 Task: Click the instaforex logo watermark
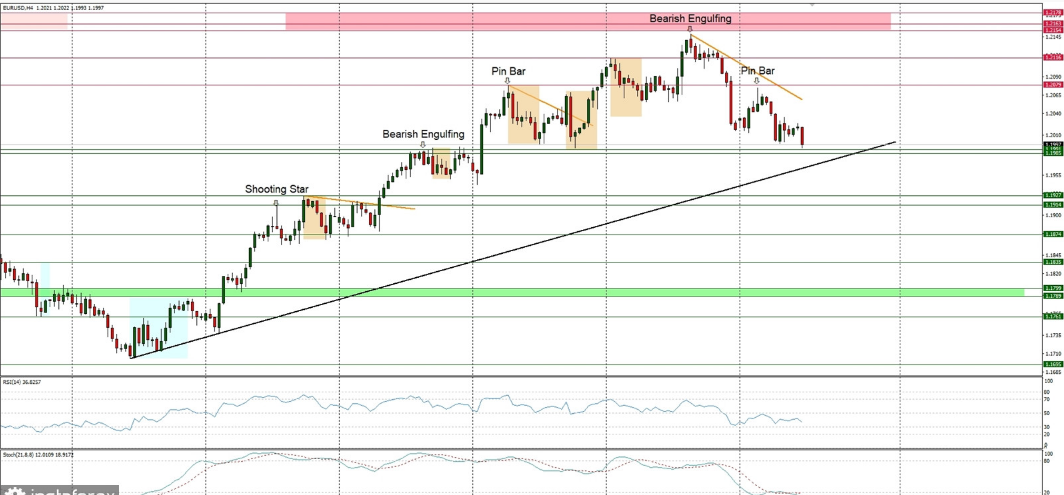60,491
